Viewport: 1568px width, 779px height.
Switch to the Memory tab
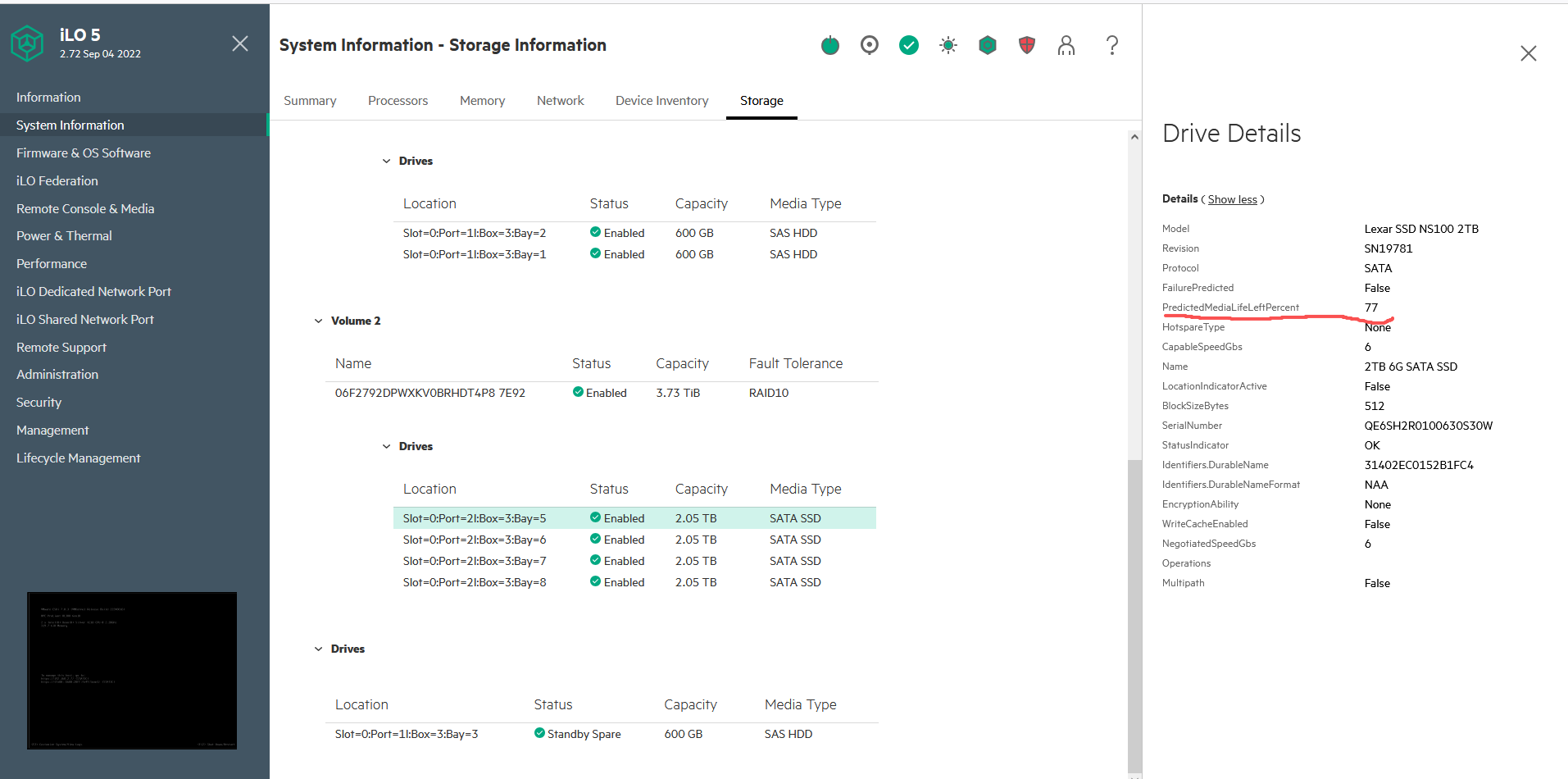pyautogui.click(x=482, y=101)
